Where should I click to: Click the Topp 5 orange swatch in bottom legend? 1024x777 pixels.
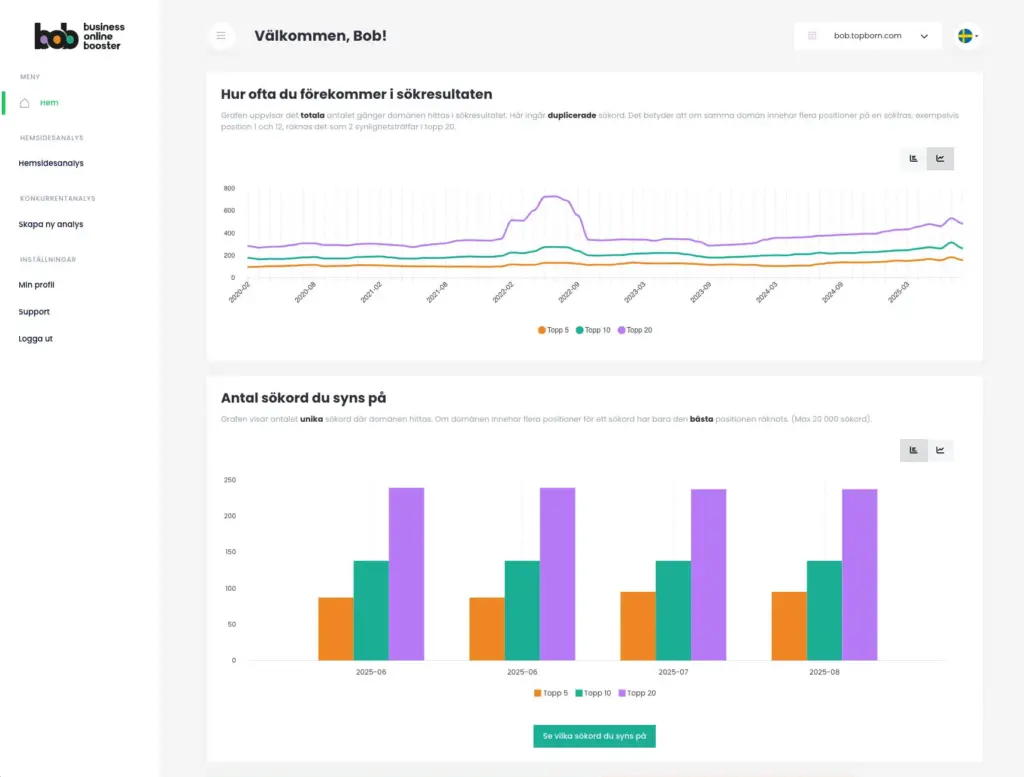click(538, 693)
